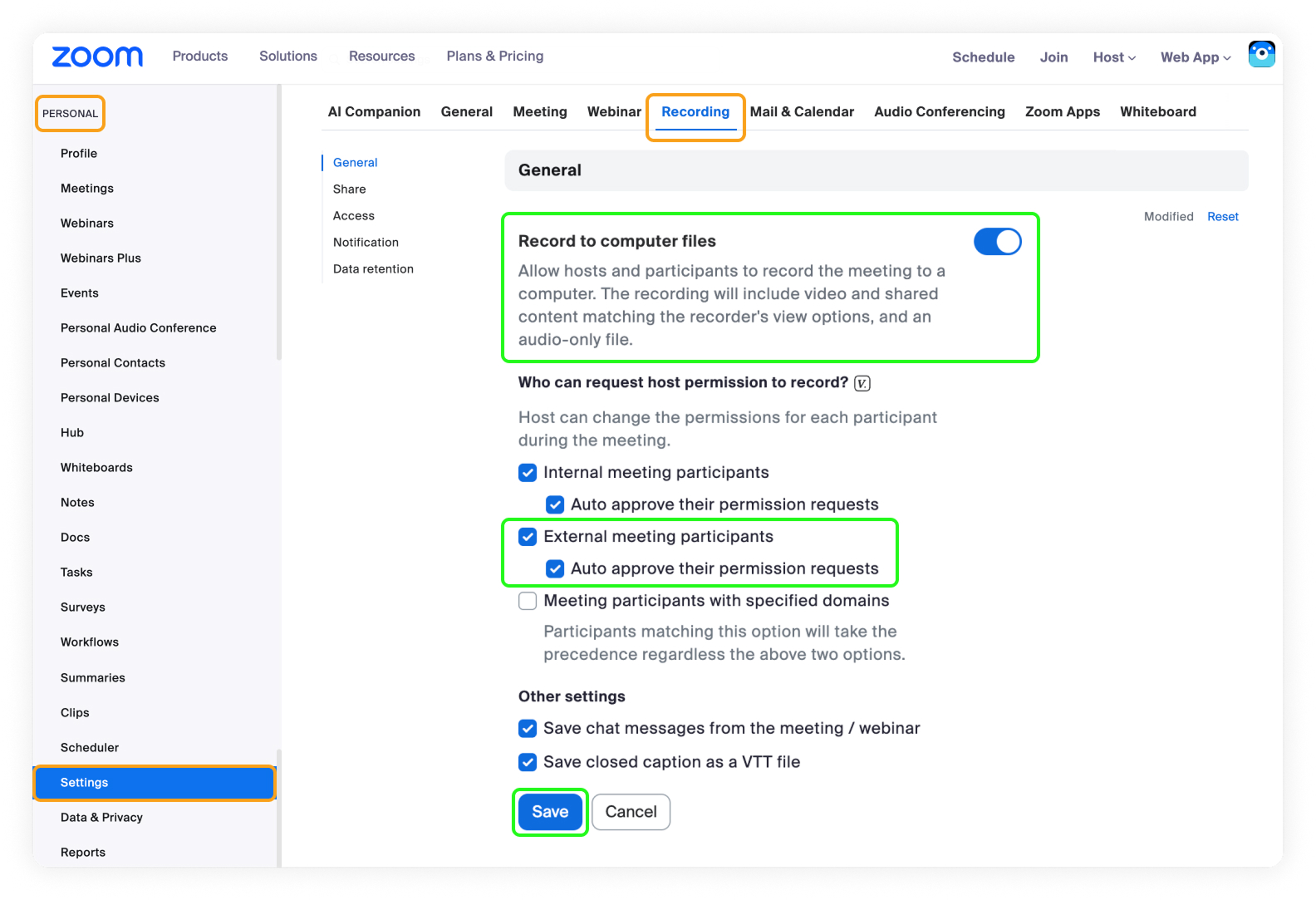Expand the Web App dropdown
The width and height of the screenshot is (1316, 900).
(x=1195, y=57)
